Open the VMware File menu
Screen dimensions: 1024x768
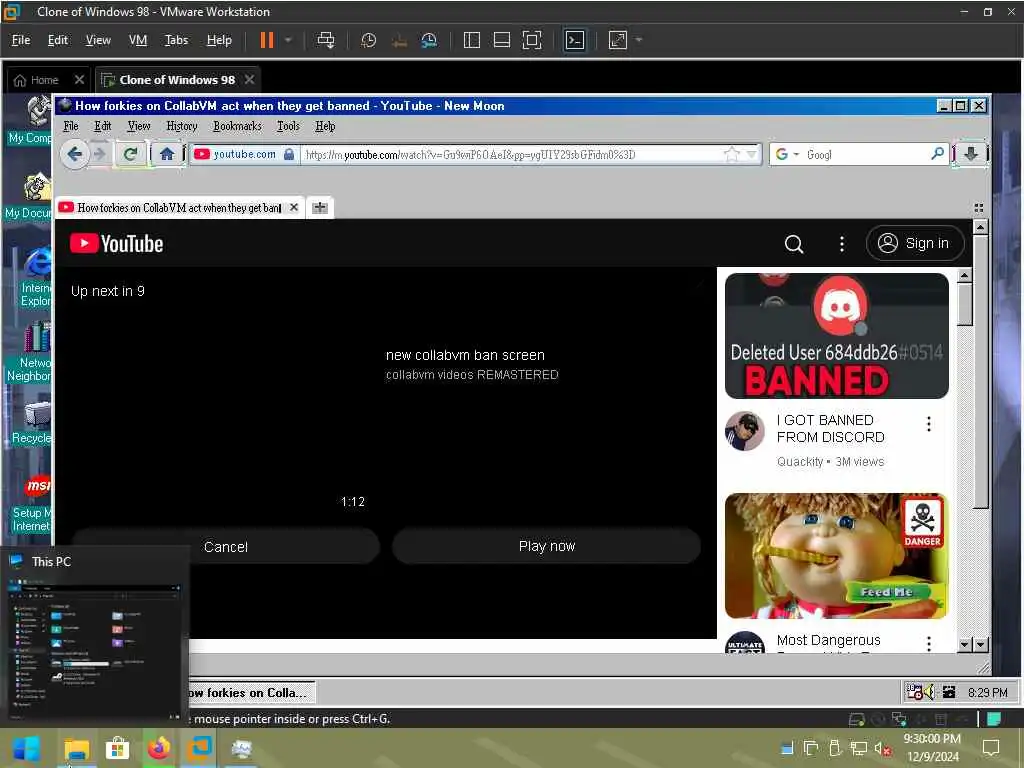click(21, 40)
